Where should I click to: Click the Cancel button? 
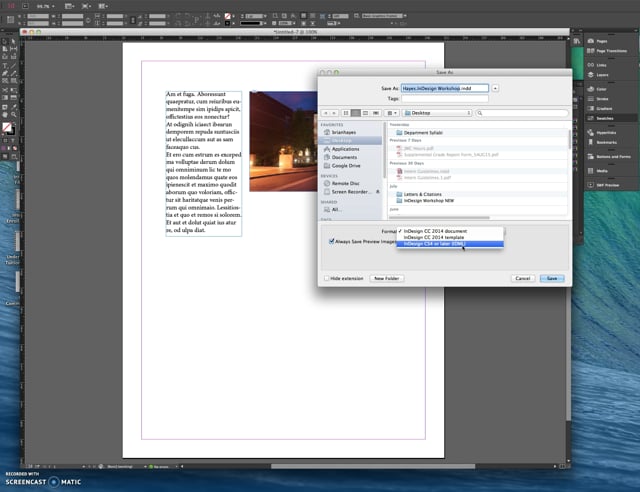(x=522, y=278)
